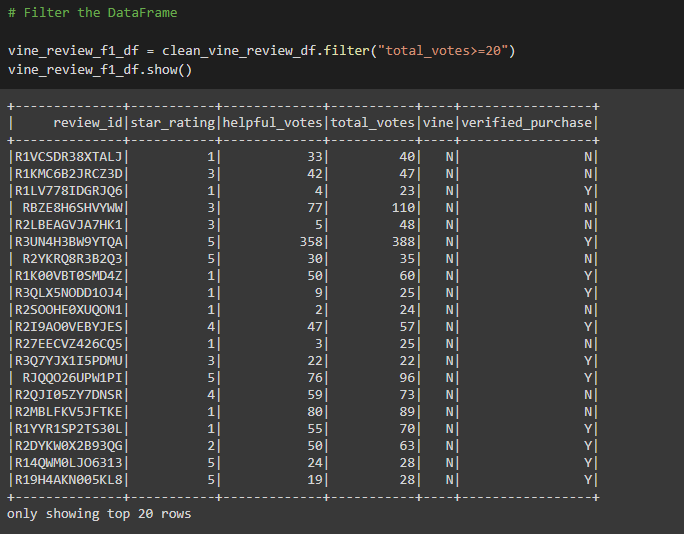Select review ID R1LV778IDGRJQ6
The width and height of the screenshot is (684, 534).
point(68,191)
